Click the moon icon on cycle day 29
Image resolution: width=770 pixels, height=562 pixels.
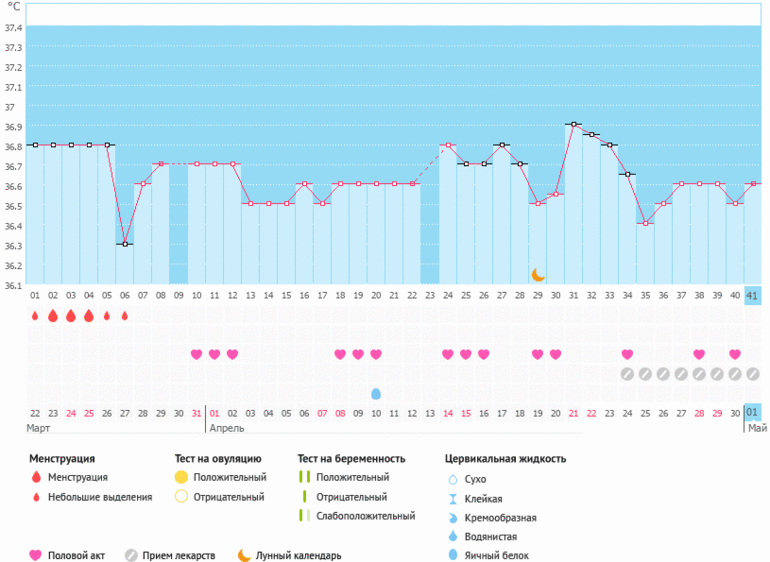coord(538,274)
